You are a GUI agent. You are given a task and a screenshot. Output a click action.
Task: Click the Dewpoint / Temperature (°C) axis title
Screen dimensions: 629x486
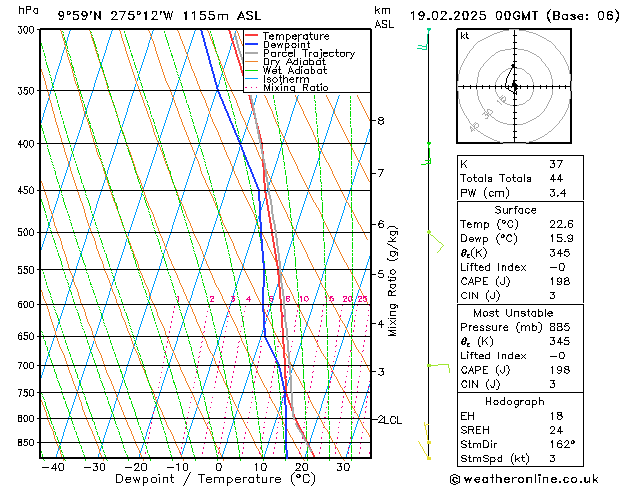pyautogui.click(x=215, y=479)
